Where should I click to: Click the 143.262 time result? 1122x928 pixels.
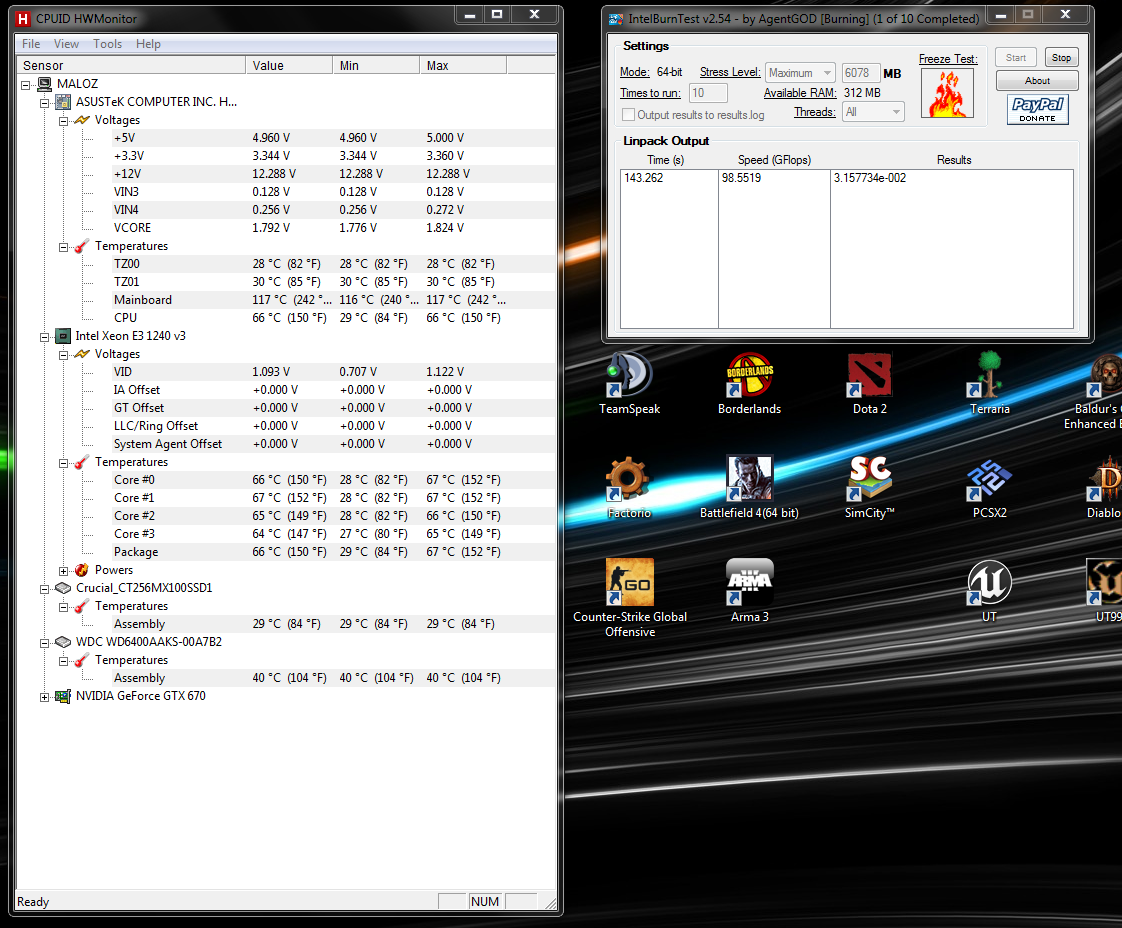click(x=643, y=177)
